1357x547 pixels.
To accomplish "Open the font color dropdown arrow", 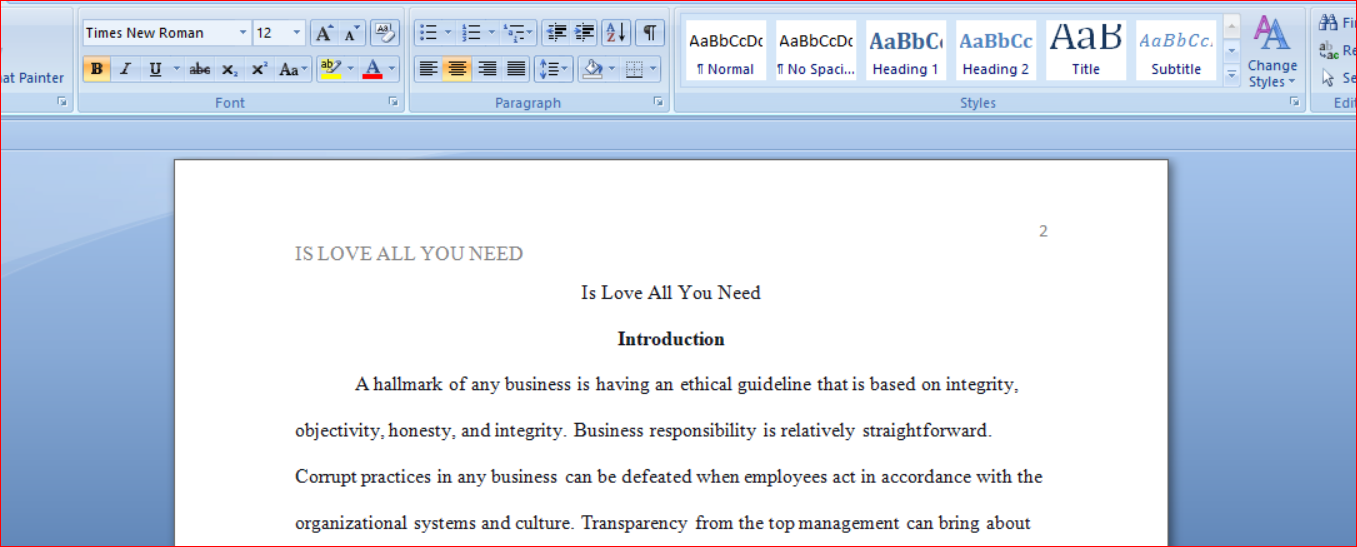I will [x=392, y=69].
